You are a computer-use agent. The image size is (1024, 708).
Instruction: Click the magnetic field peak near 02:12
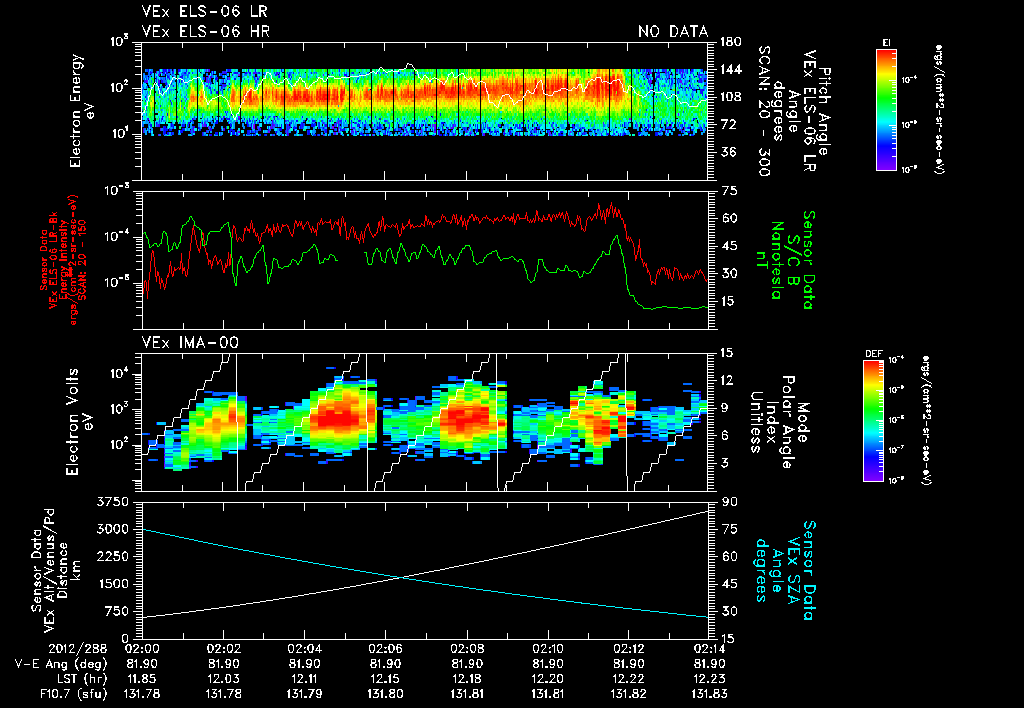[616, 237]
